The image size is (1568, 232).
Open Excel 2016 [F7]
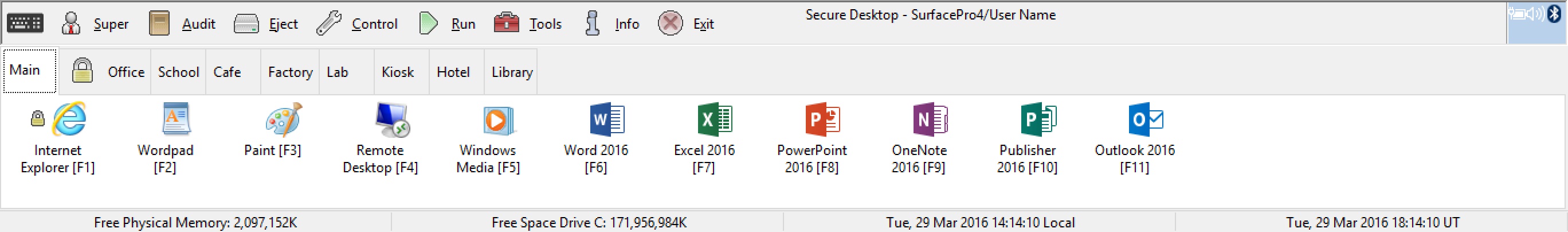(714, 119)
